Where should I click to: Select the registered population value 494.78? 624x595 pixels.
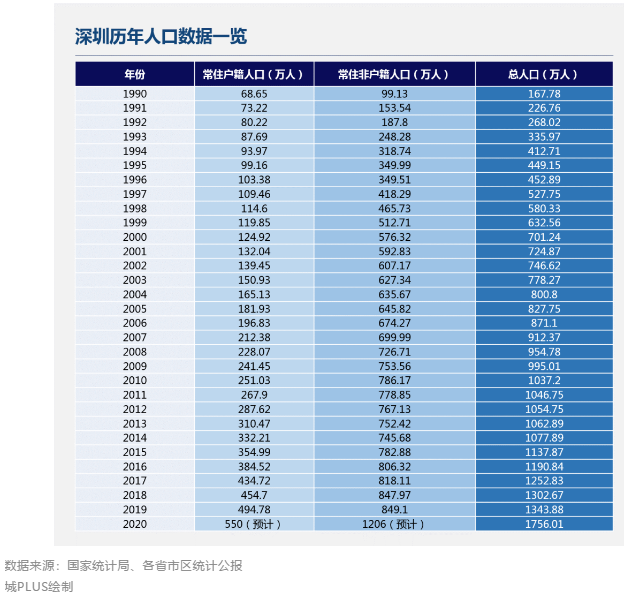(x=254, y=509)
